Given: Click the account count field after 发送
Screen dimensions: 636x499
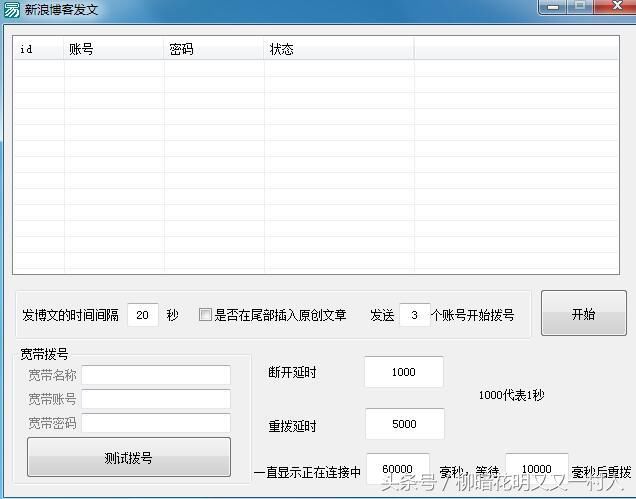Looking at the screenshot, I should coord(415,315).
